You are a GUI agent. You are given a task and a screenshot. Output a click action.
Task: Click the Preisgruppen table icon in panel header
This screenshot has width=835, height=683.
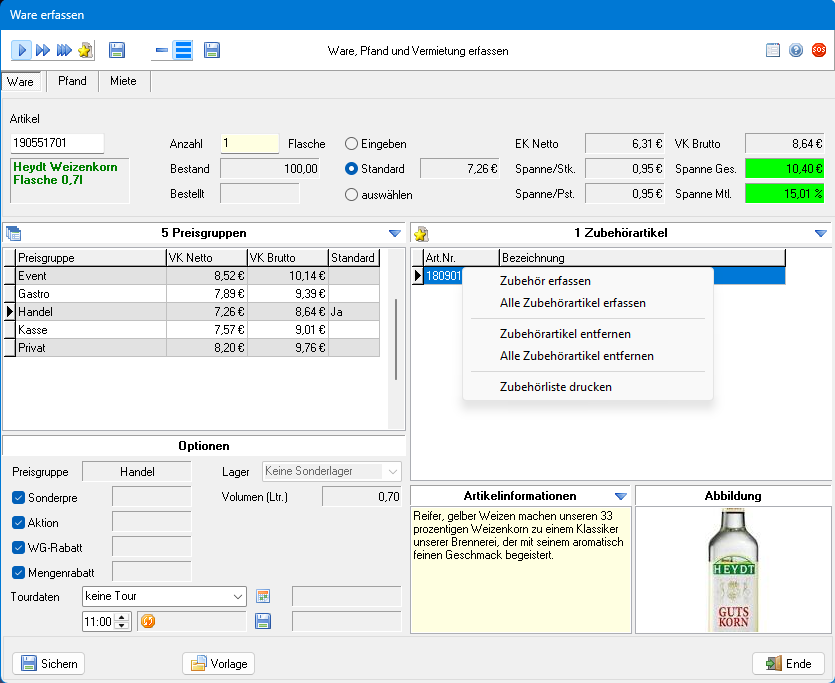click(13, 233)
